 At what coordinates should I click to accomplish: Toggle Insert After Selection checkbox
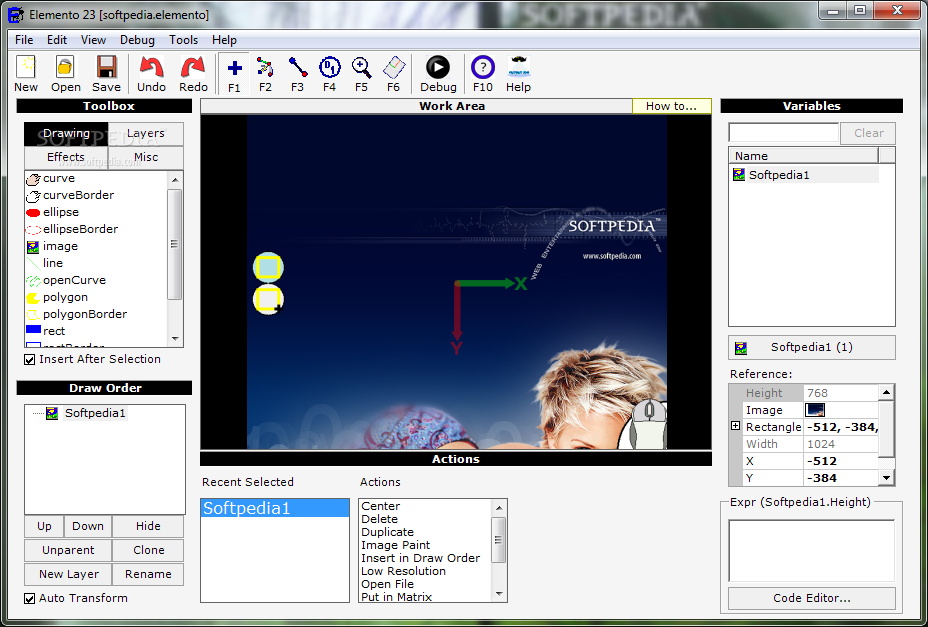click(30, 359)
